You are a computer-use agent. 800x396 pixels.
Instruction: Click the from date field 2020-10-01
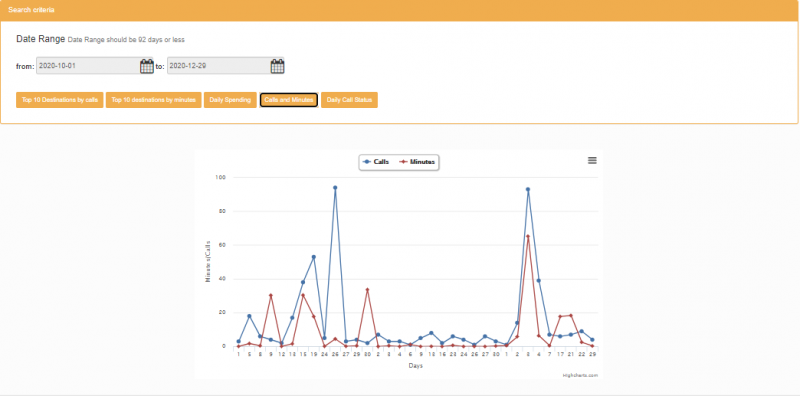tap(88, 66)
